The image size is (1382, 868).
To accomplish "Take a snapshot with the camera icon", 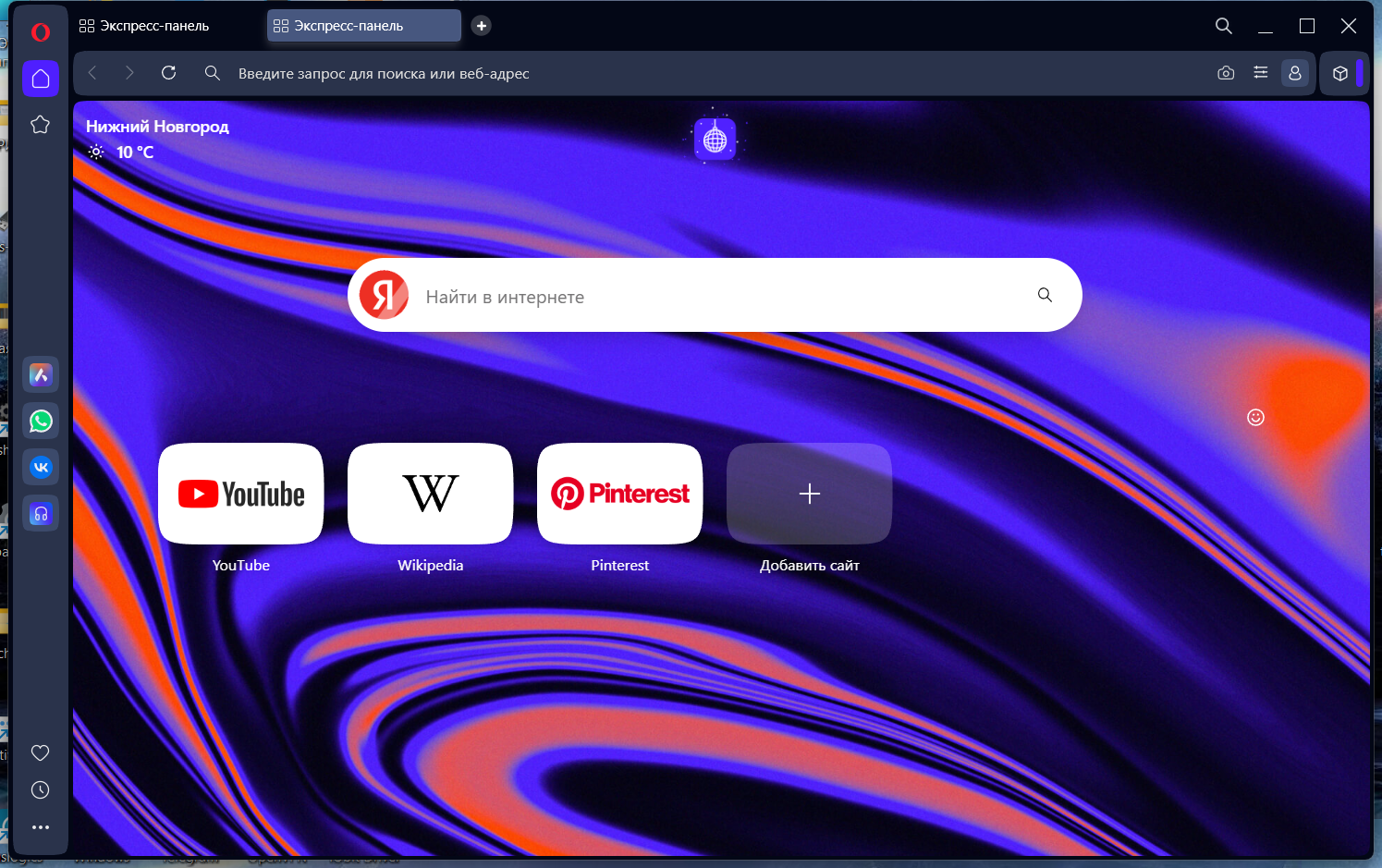I will point(1226,73).
